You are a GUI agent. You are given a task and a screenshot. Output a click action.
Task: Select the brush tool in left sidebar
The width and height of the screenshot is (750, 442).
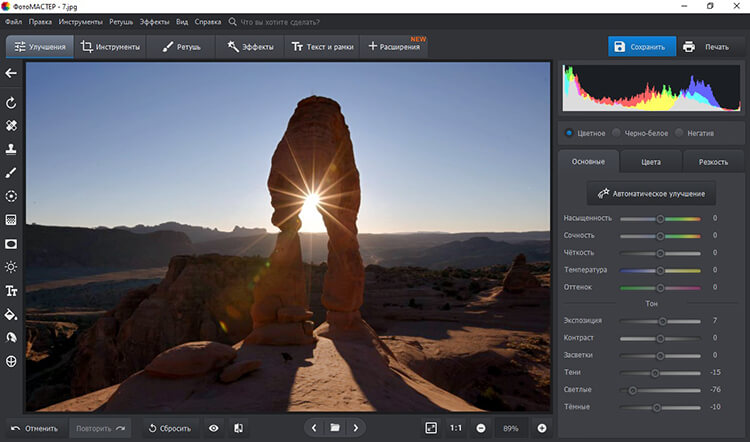click(11, 173)
